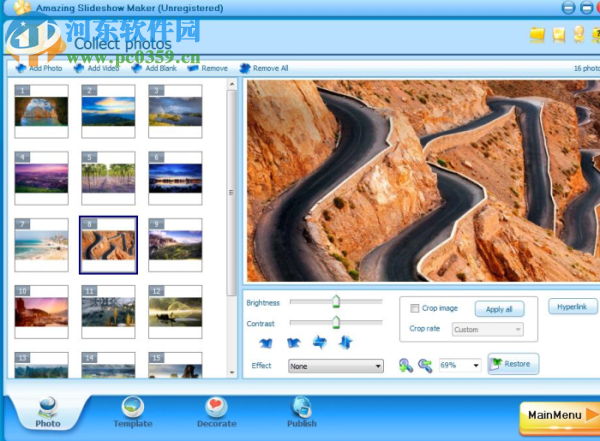Click the second blue rotate arrow icon
Screen dimensions: 600x441
point(293,342)
